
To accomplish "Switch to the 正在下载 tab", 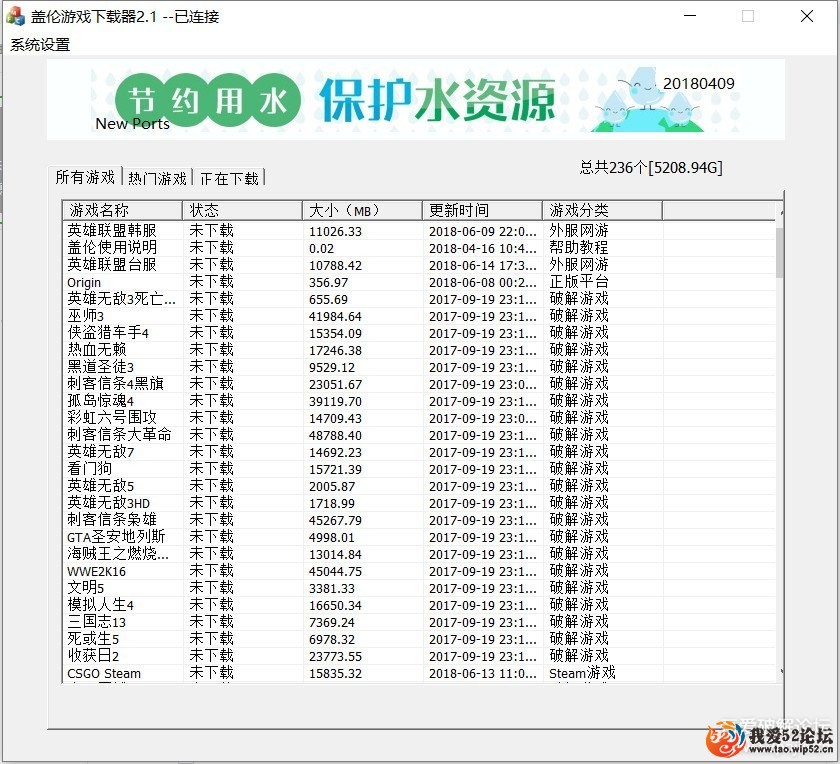I will (x=229, y=178).
